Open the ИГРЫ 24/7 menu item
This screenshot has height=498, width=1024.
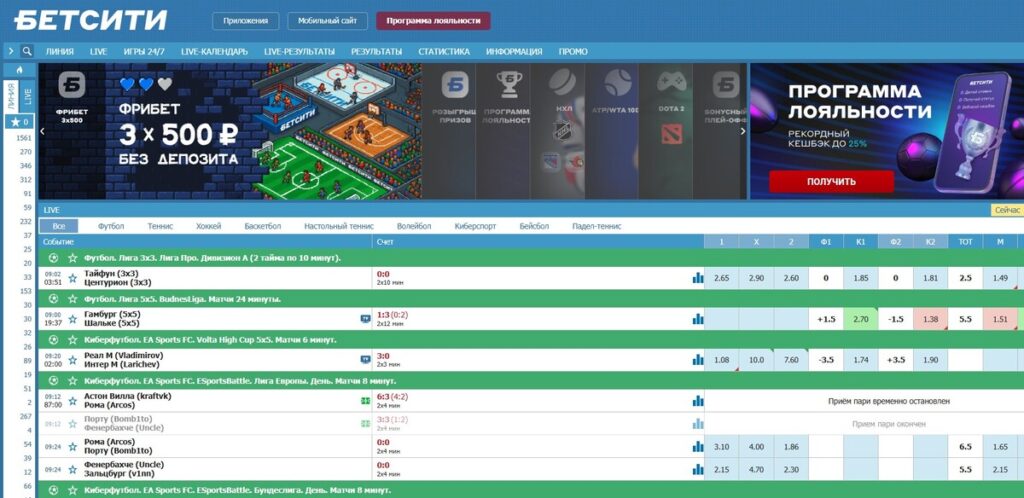tap(144, 52)
